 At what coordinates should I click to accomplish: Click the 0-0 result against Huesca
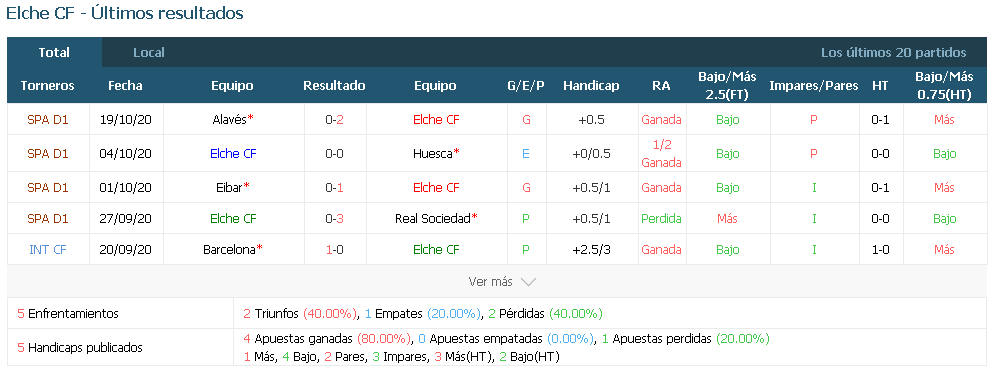tap(334, 154)
